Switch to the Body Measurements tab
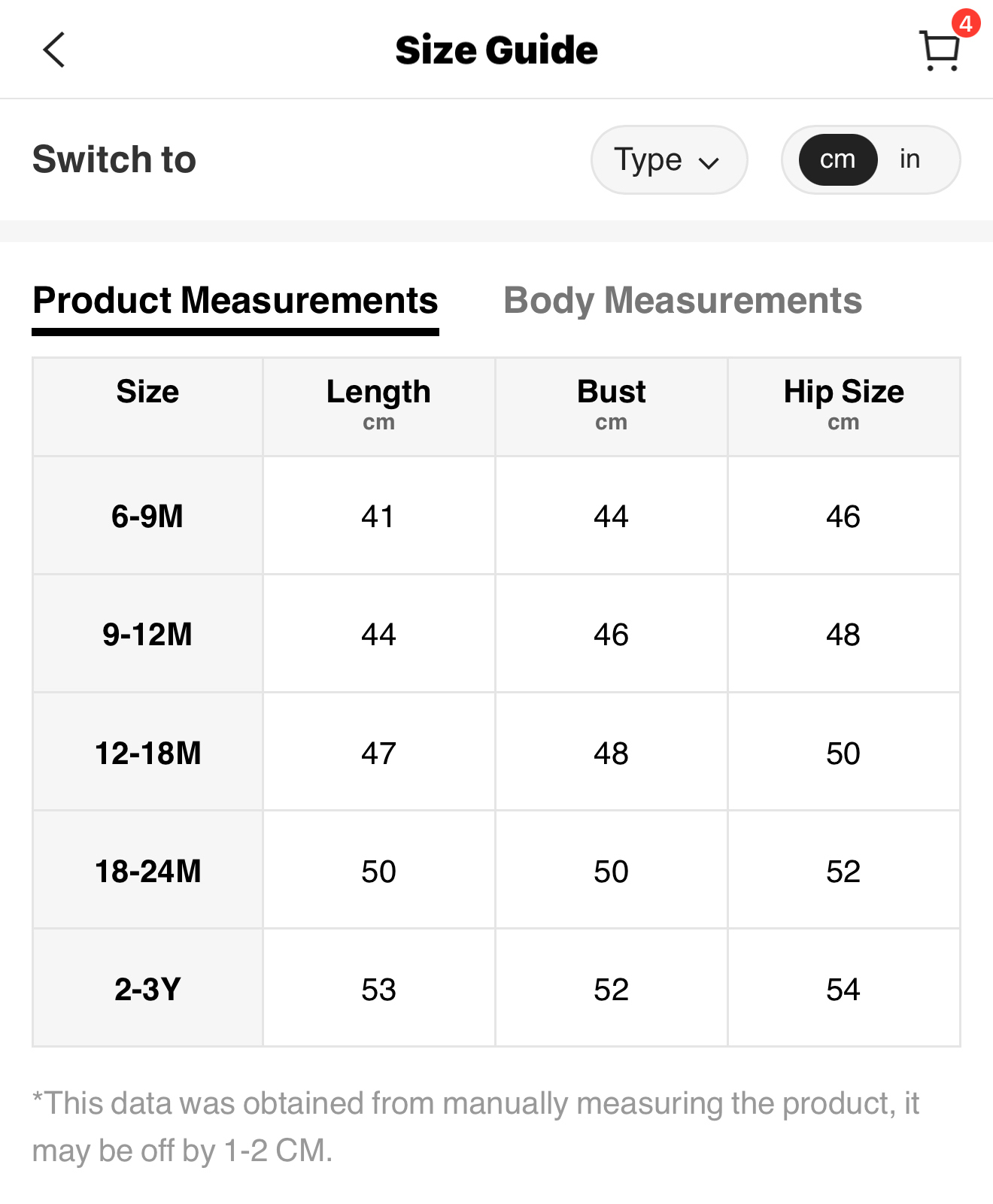The image size is (993, 1204). [x=682, y=301]
